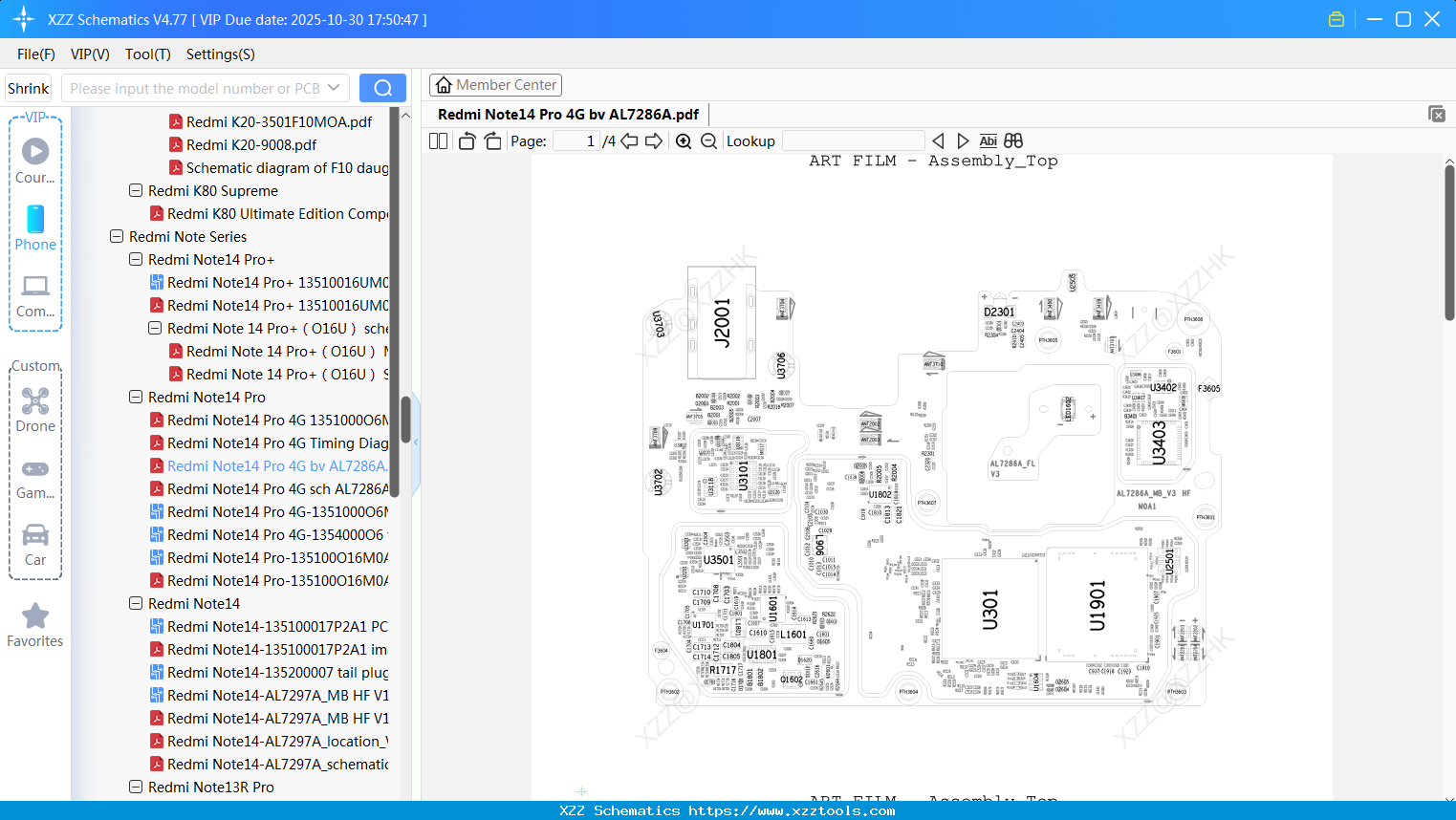Open the VIP(V) menu
This screenshot has width=1456, height=820.
pyautogui.click(x=90, y=54)
